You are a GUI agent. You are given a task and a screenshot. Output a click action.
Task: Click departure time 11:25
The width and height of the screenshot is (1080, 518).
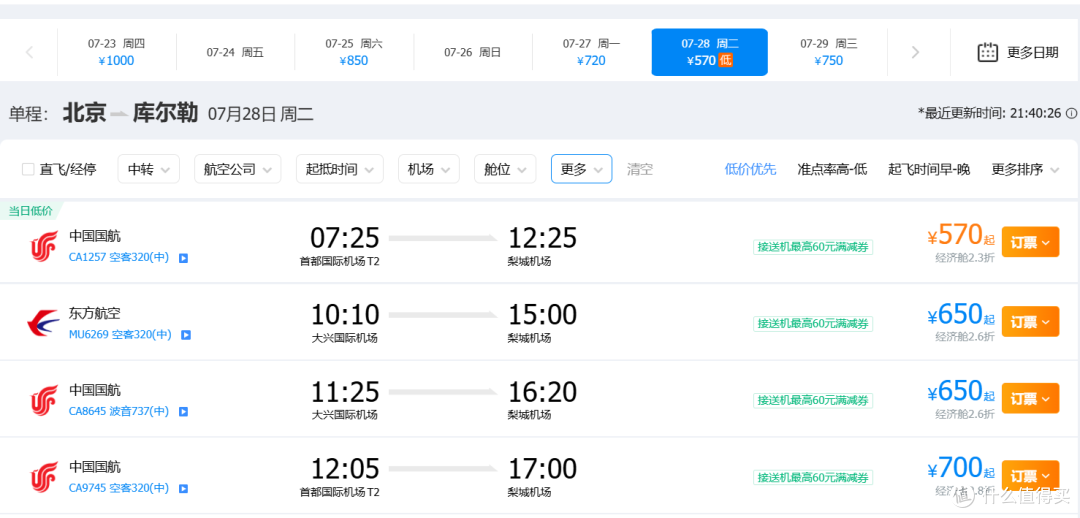coord(344,392)
